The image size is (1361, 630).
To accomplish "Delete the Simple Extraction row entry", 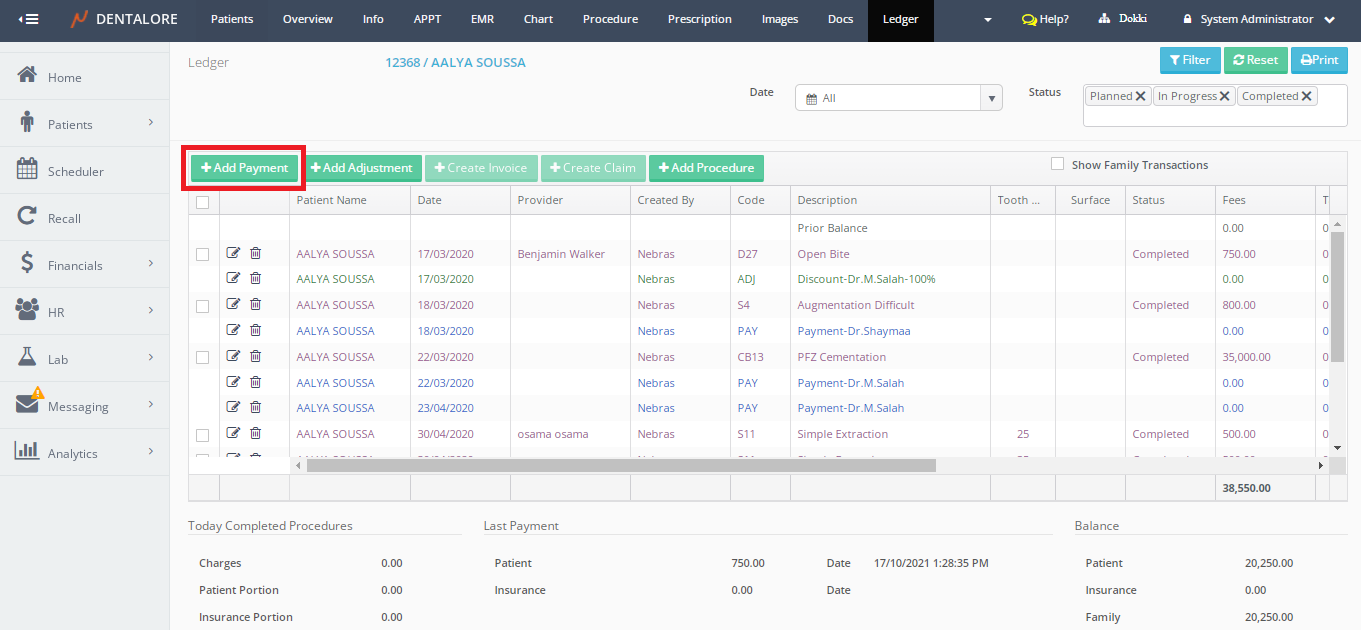I will pyautogui.click(x=255, y=433).
